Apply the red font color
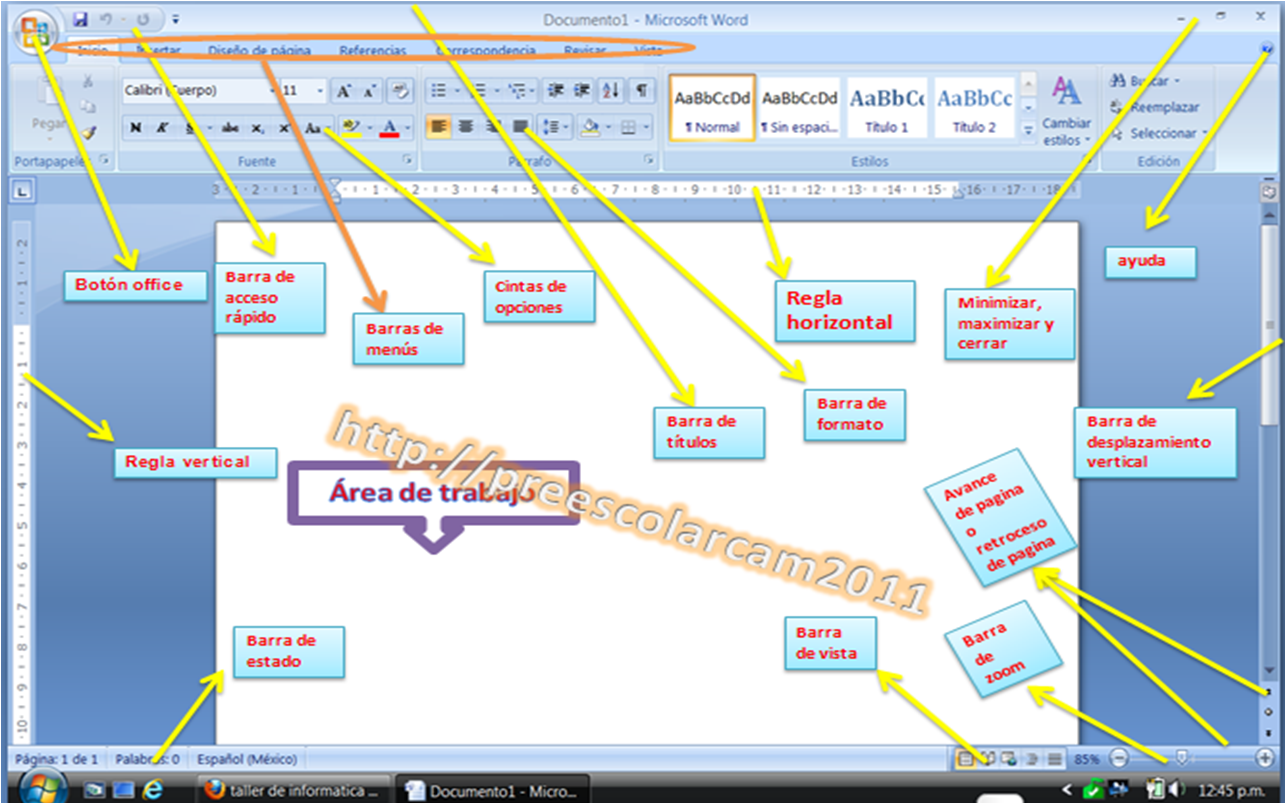Viewport: 1286px width, 804px height. click(x=388, y=127)
